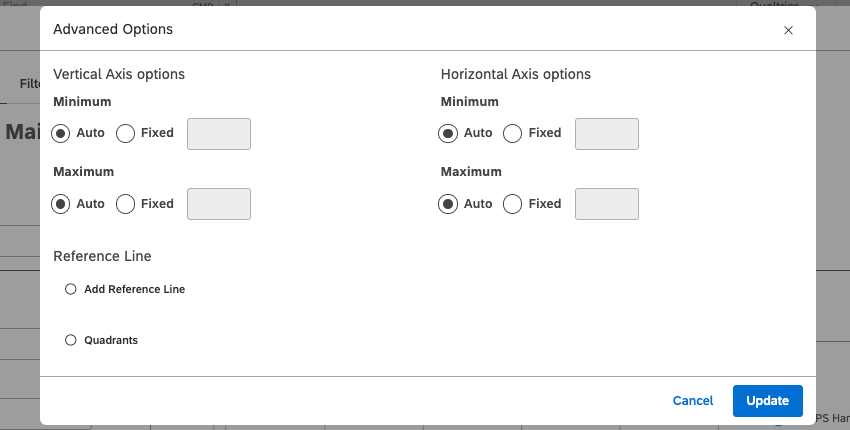850x430 pixels.
Task: Click the blue Update button
Action: pyautogui.click(x=767, y=400)
